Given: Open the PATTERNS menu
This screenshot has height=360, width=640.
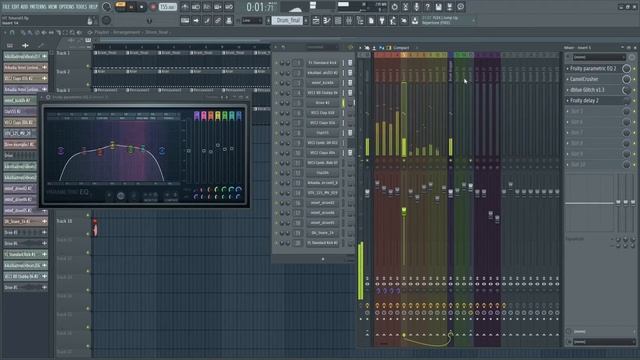Looking at the screenshot, I should click(x=38, y=7).
